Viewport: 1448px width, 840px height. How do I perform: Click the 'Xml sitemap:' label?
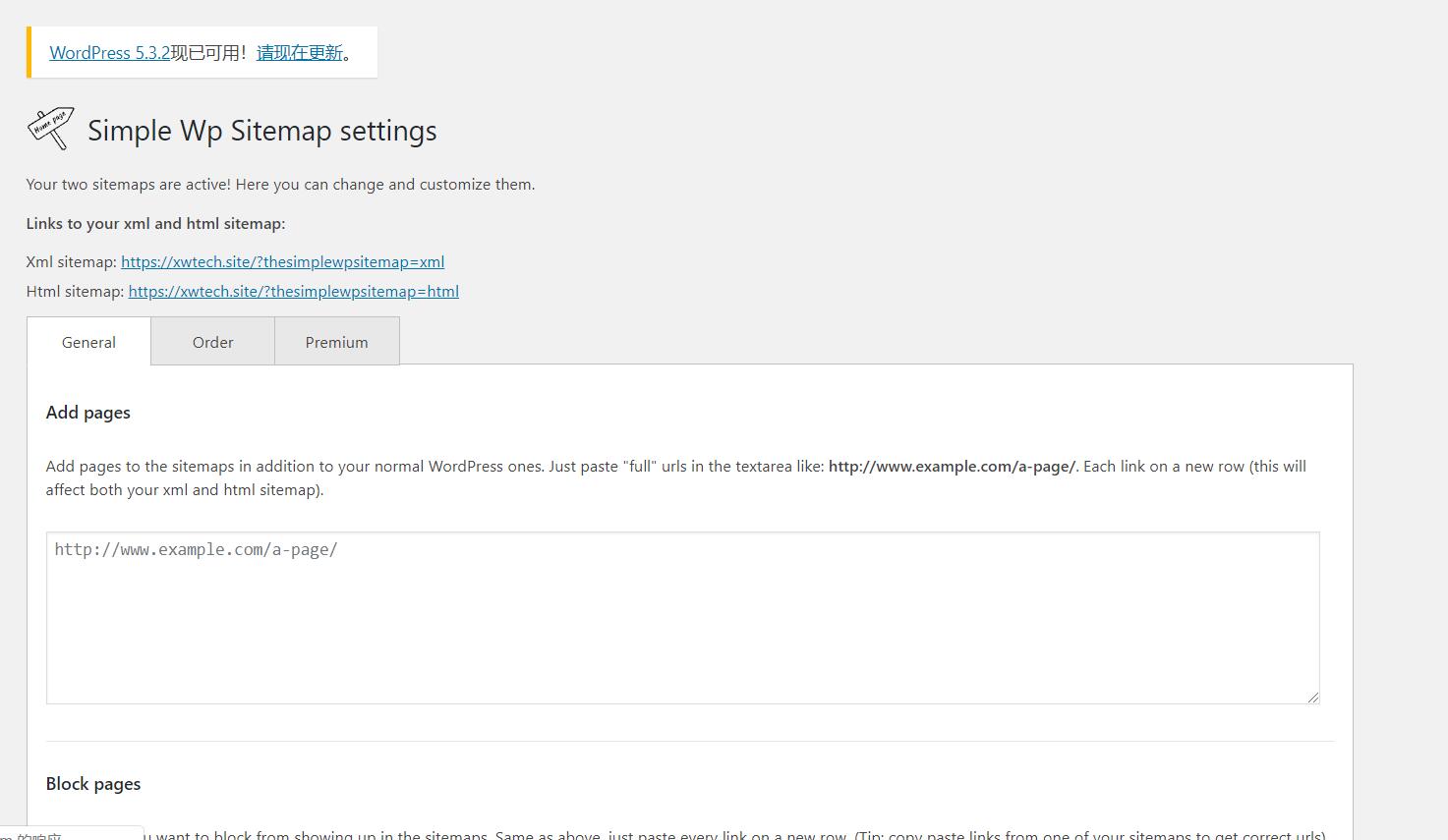72,262
